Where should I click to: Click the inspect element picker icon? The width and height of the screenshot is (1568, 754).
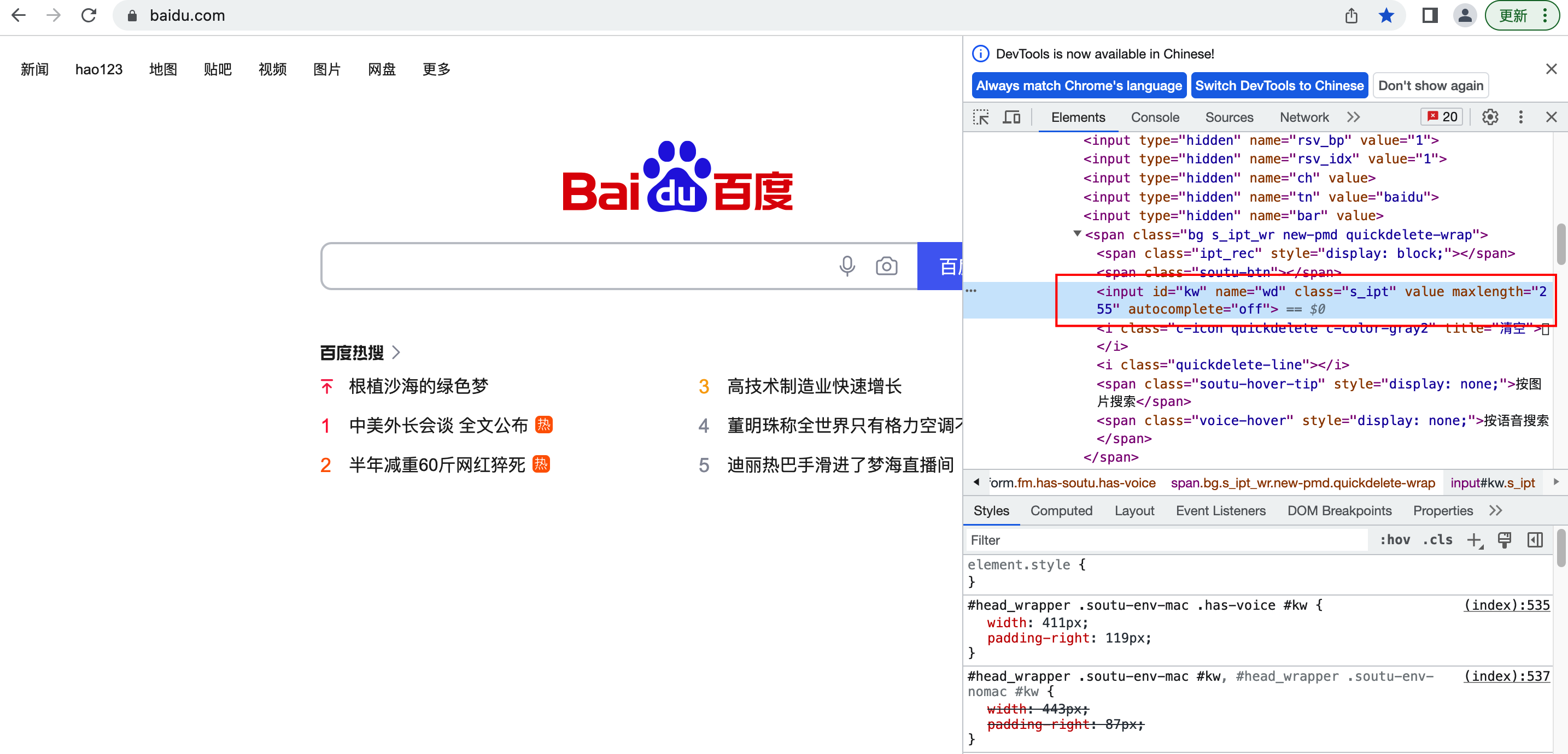pyautogui.click(x=981, y=117)
